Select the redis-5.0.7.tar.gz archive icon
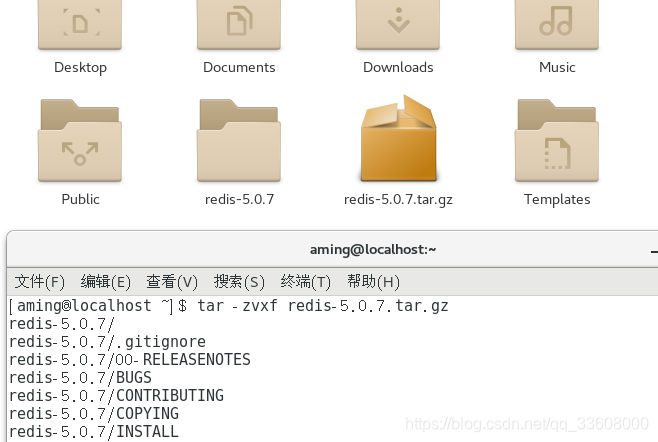Image resolution: width=658 pixels, height=442 pixels. (x=398, y=138)
